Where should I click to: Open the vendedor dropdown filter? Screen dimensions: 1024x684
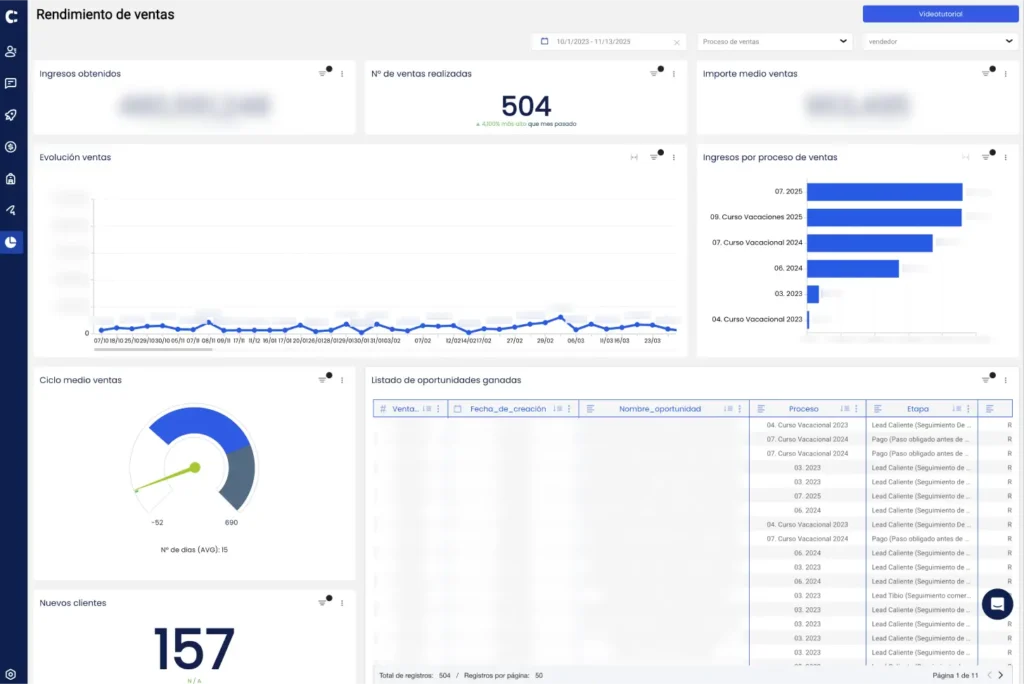(x=940, y=41)
